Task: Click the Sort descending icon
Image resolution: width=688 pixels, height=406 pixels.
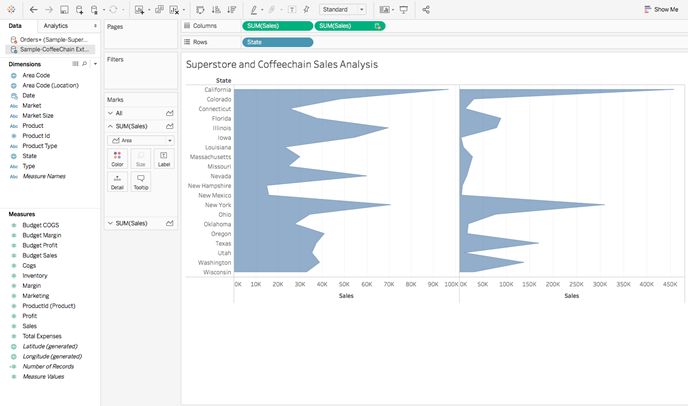Action: (231, 9)
